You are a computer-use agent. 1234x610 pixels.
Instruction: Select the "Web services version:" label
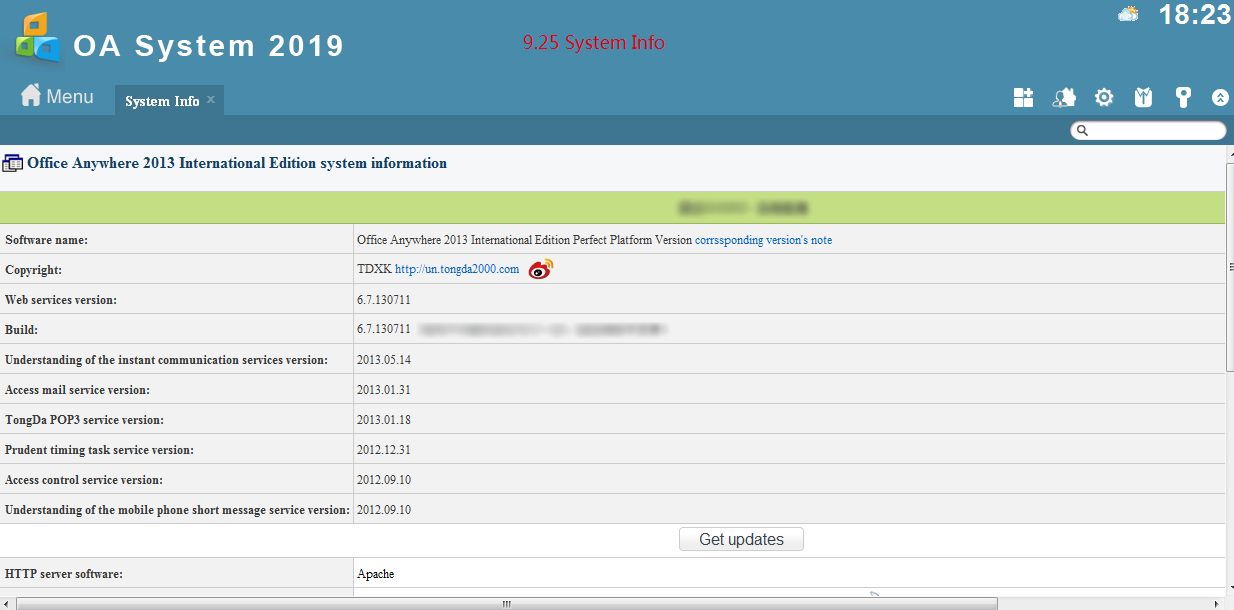(61, 300)
